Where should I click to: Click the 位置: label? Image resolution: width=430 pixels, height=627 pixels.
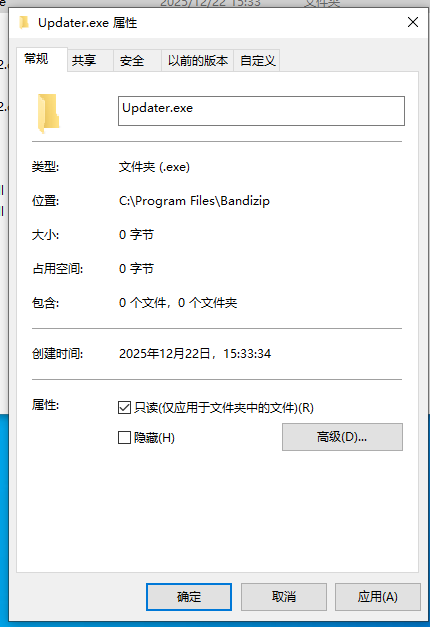click(45, 201)
